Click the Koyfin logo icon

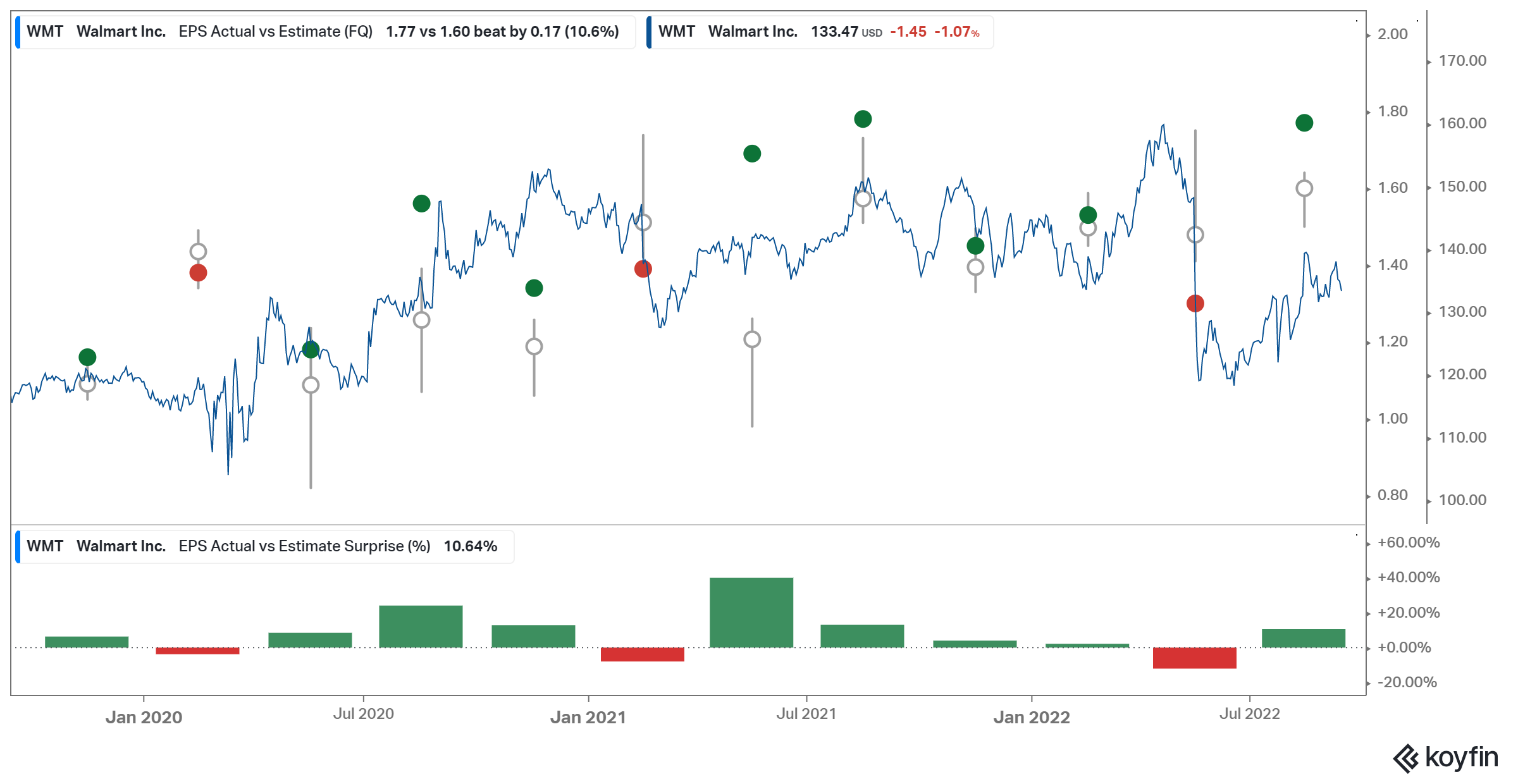pyautogui.click(x=1406, y=759)
